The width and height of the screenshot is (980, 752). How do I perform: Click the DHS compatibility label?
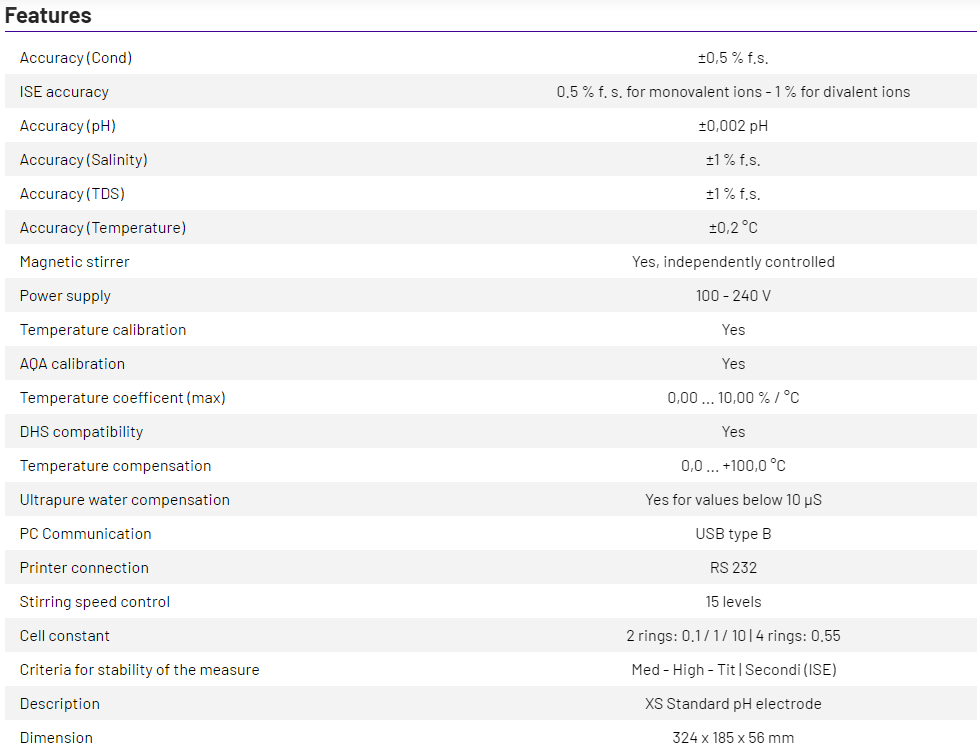[81, 432]
